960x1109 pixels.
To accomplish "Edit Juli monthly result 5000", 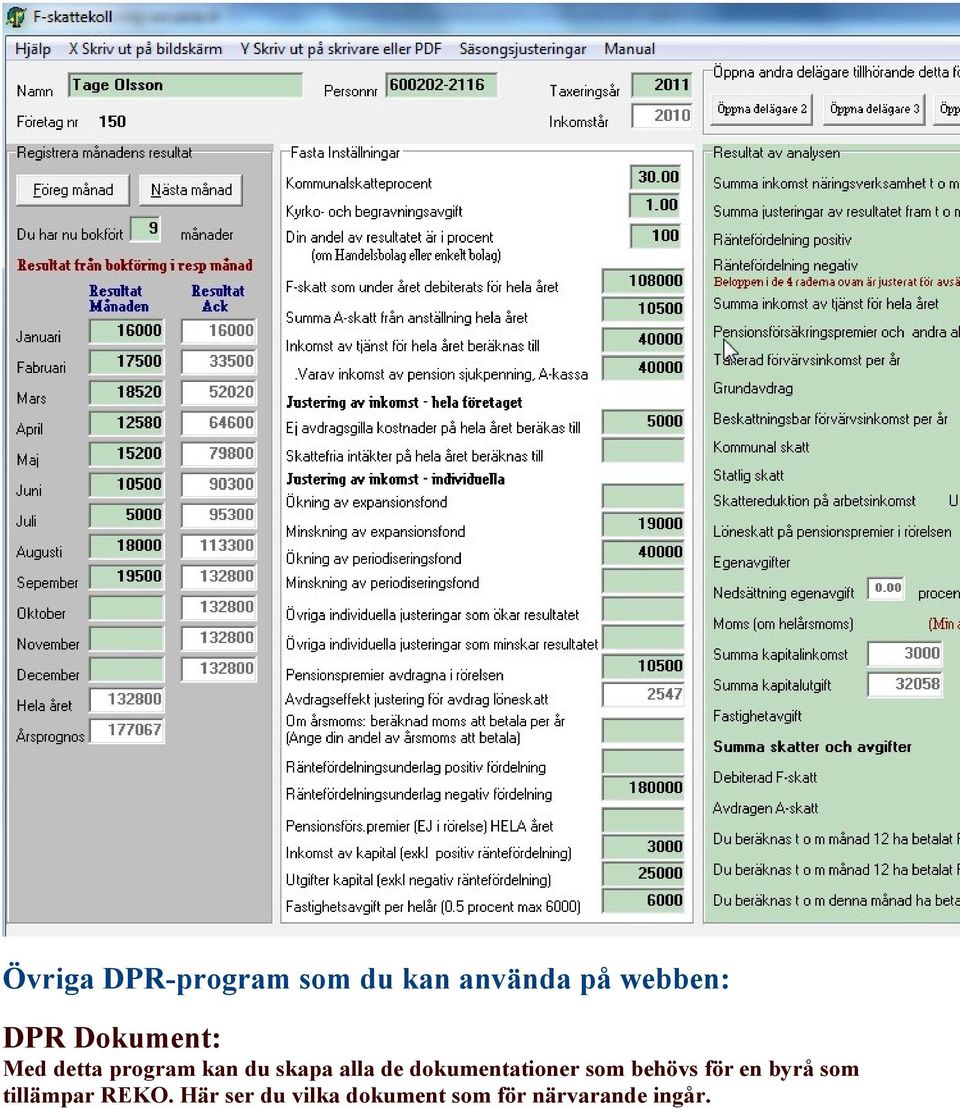I will [x=127, y=515].
